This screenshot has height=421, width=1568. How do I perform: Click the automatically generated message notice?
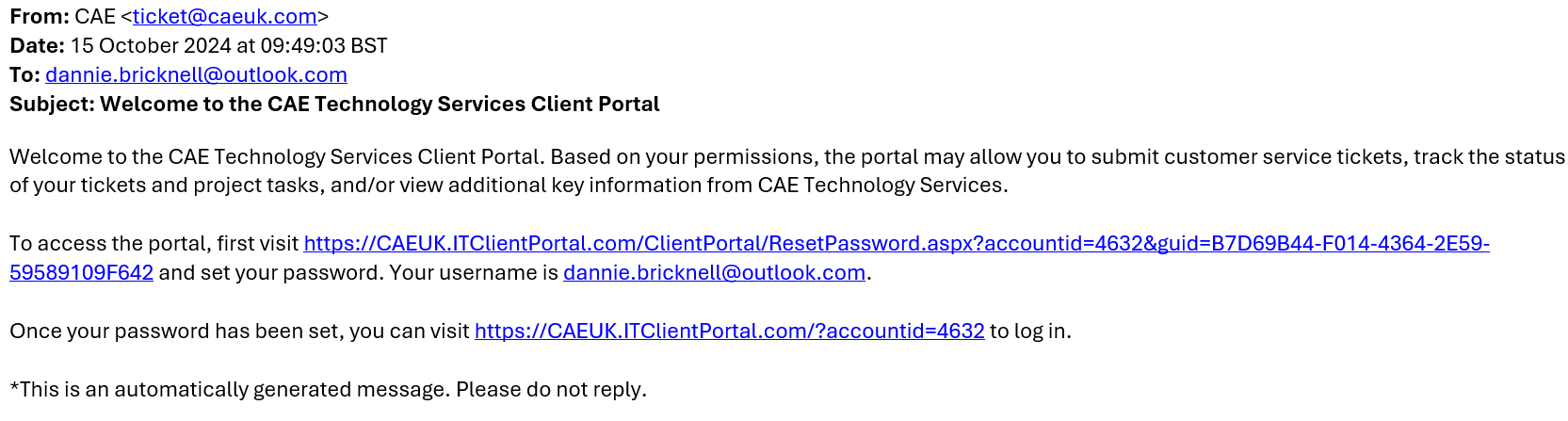tap(328, 390)
